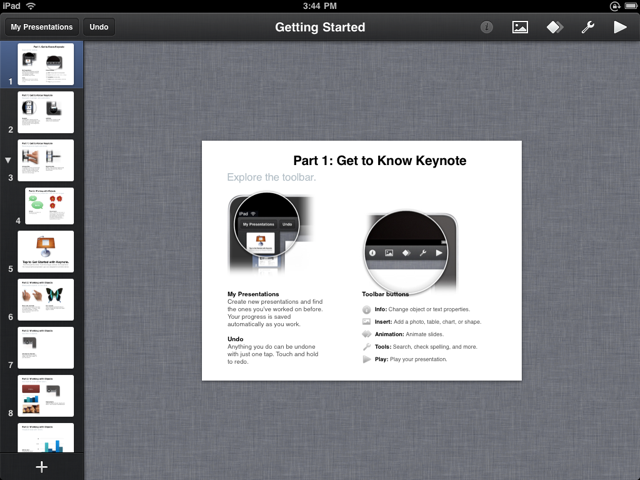Collapse the slide 3 group triangle
The width and height of the screenshot is (640, 480).
10,160
